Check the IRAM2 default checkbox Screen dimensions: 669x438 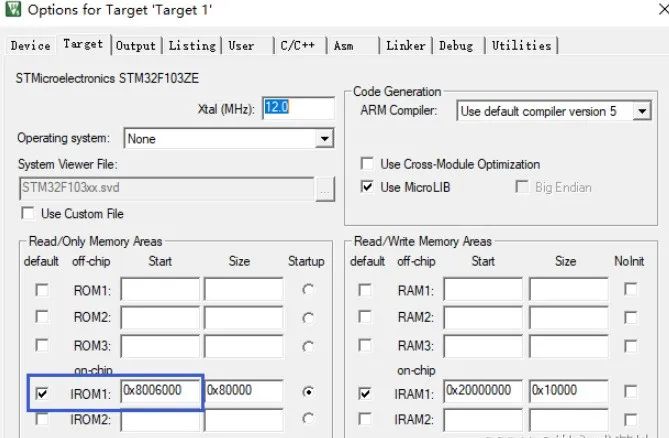pos(365,419)
